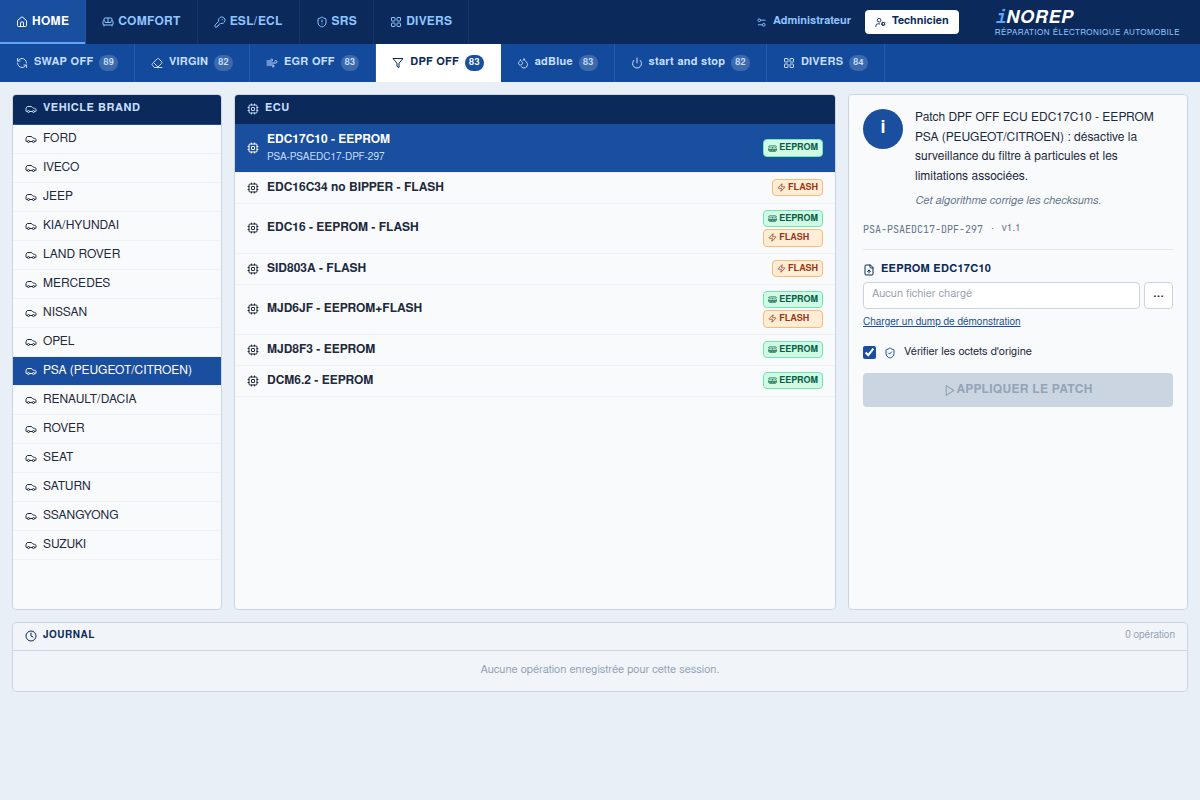The width and height of the screenshot is (1200, 800).
Task: Select FORD vehicle brand
Action: (117, 139)
